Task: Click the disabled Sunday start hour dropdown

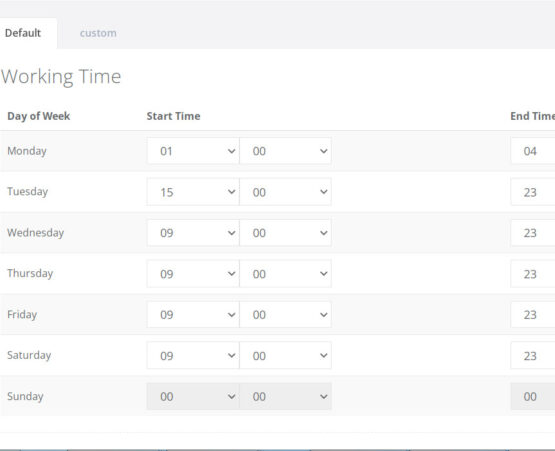Action: pyautogui.click(x=193, y=396)
